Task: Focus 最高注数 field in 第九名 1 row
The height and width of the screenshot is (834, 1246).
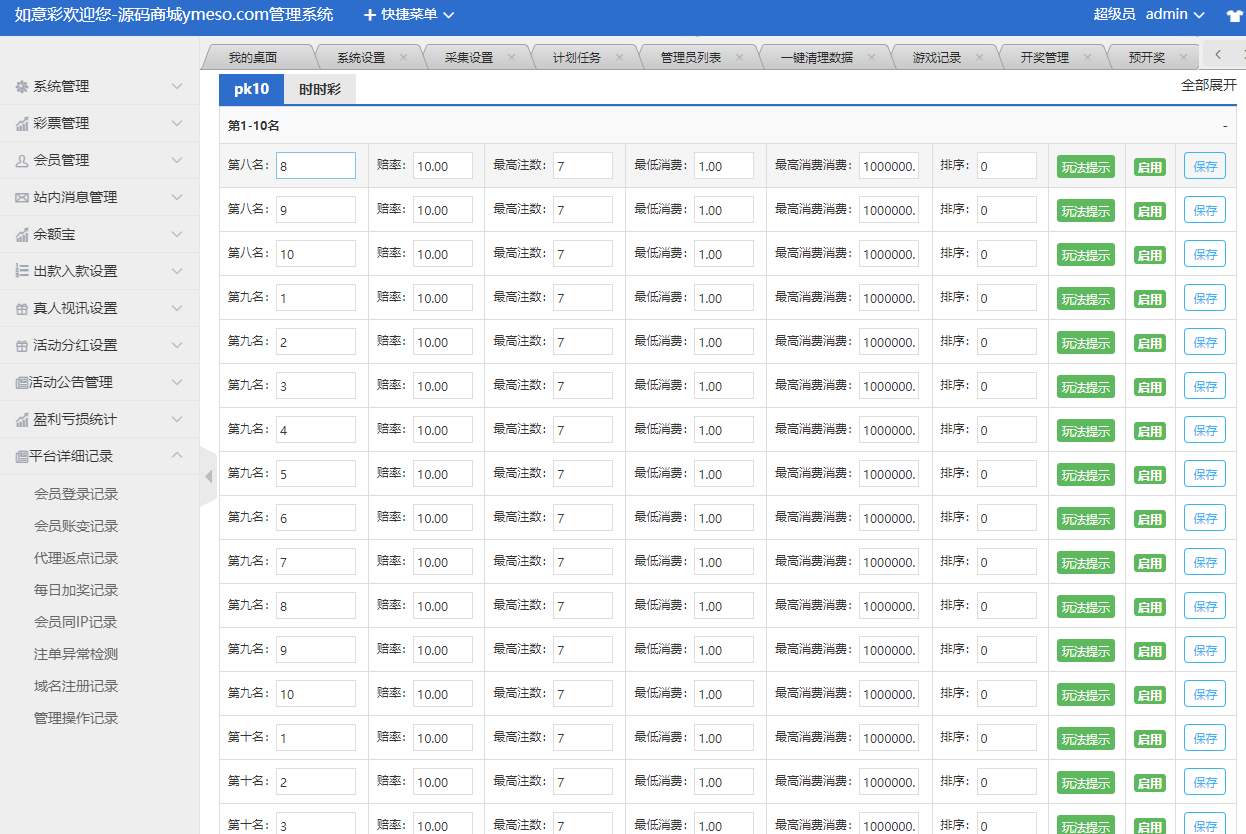Action: click(x=583, y=298)
